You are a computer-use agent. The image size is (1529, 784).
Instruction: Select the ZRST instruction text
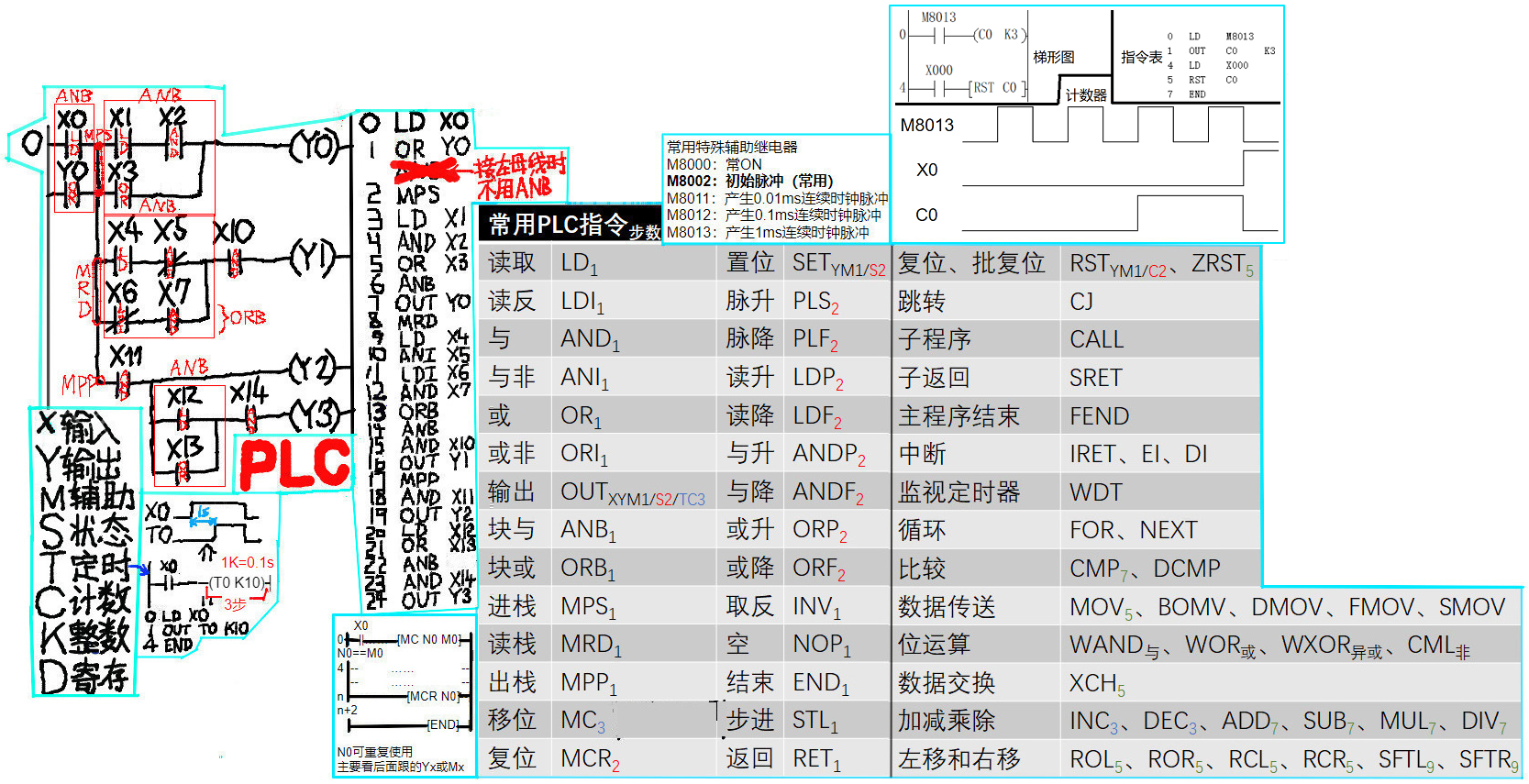click(1223, 264)
